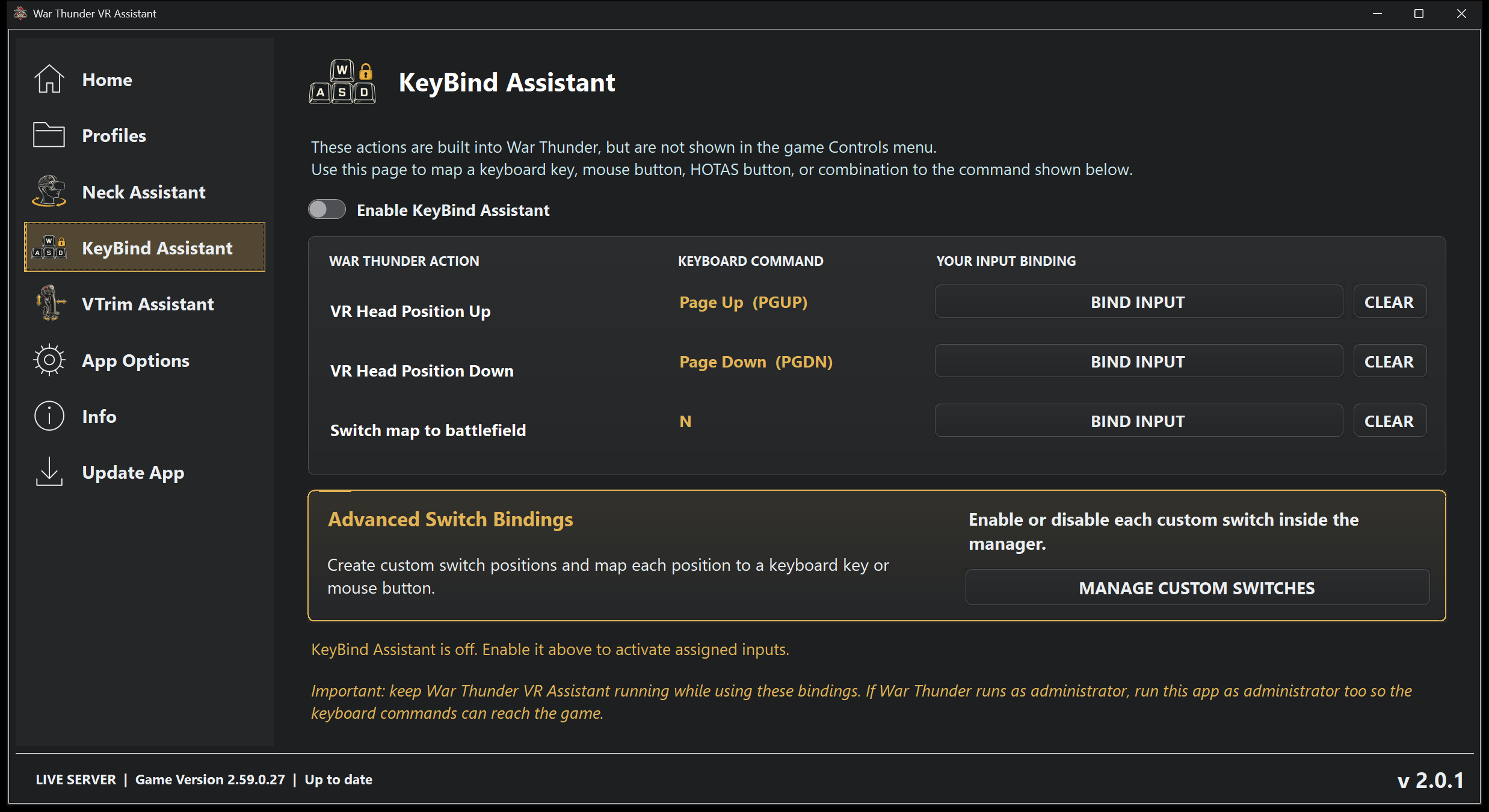This screenshot has width=1489, height=812.
Task: Click the Page Down (PGDN) command text
Action: (756, 361)
